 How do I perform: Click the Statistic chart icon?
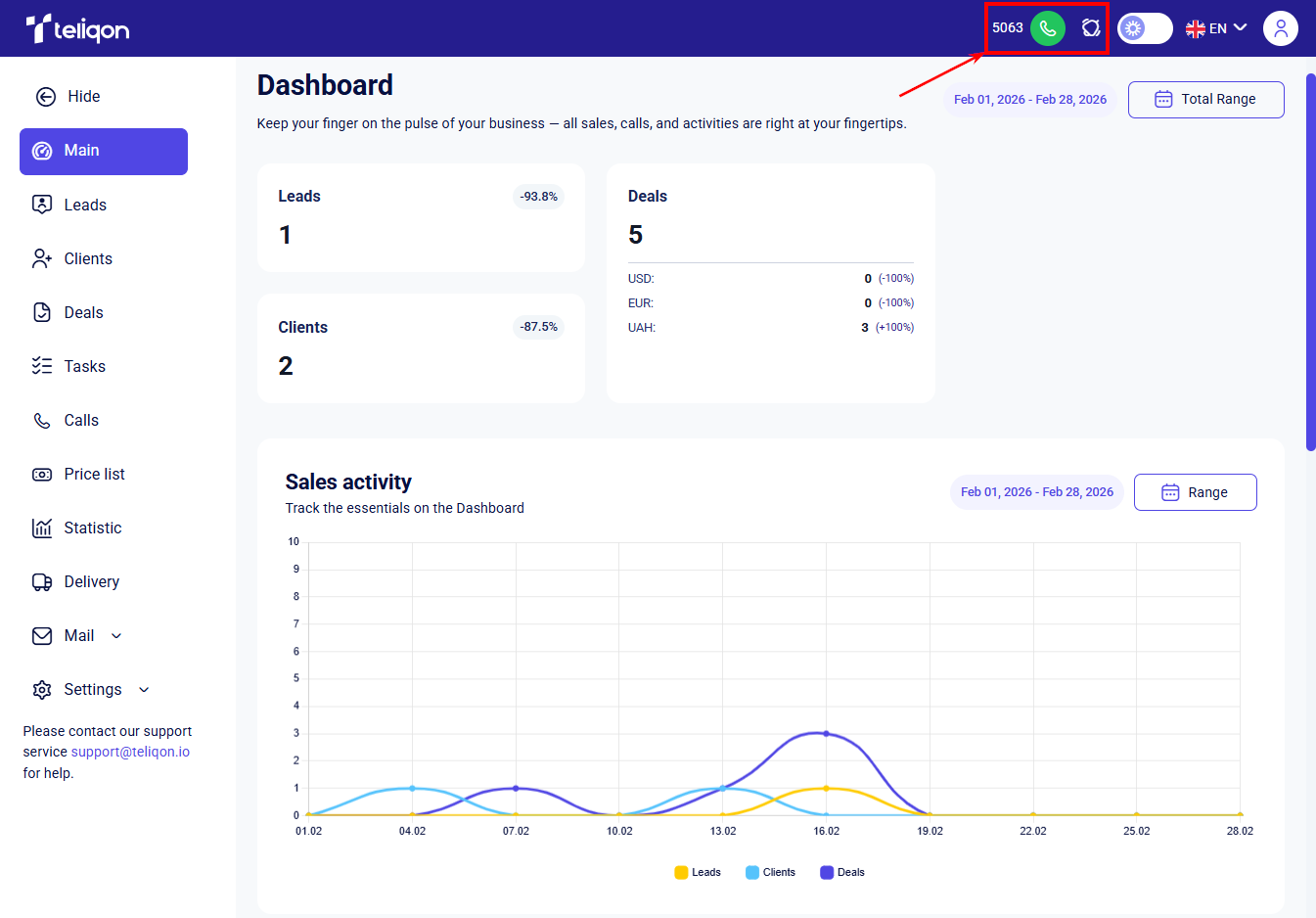point(42,528)
